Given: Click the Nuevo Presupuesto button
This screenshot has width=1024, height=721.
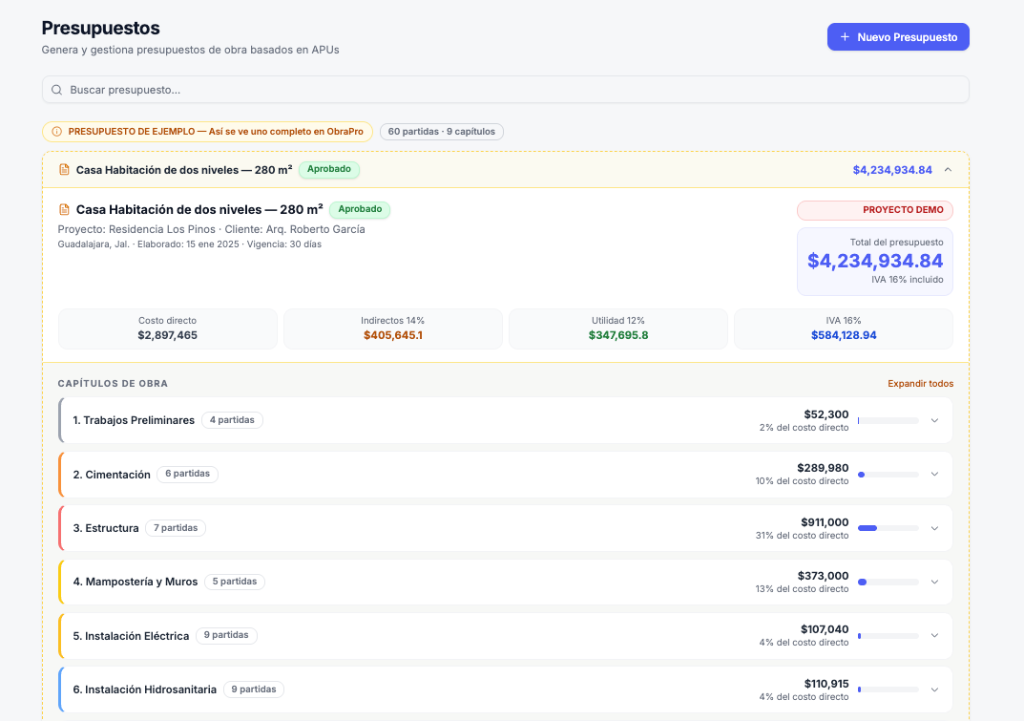Looking at the screenshot, I should click(898, 37).
